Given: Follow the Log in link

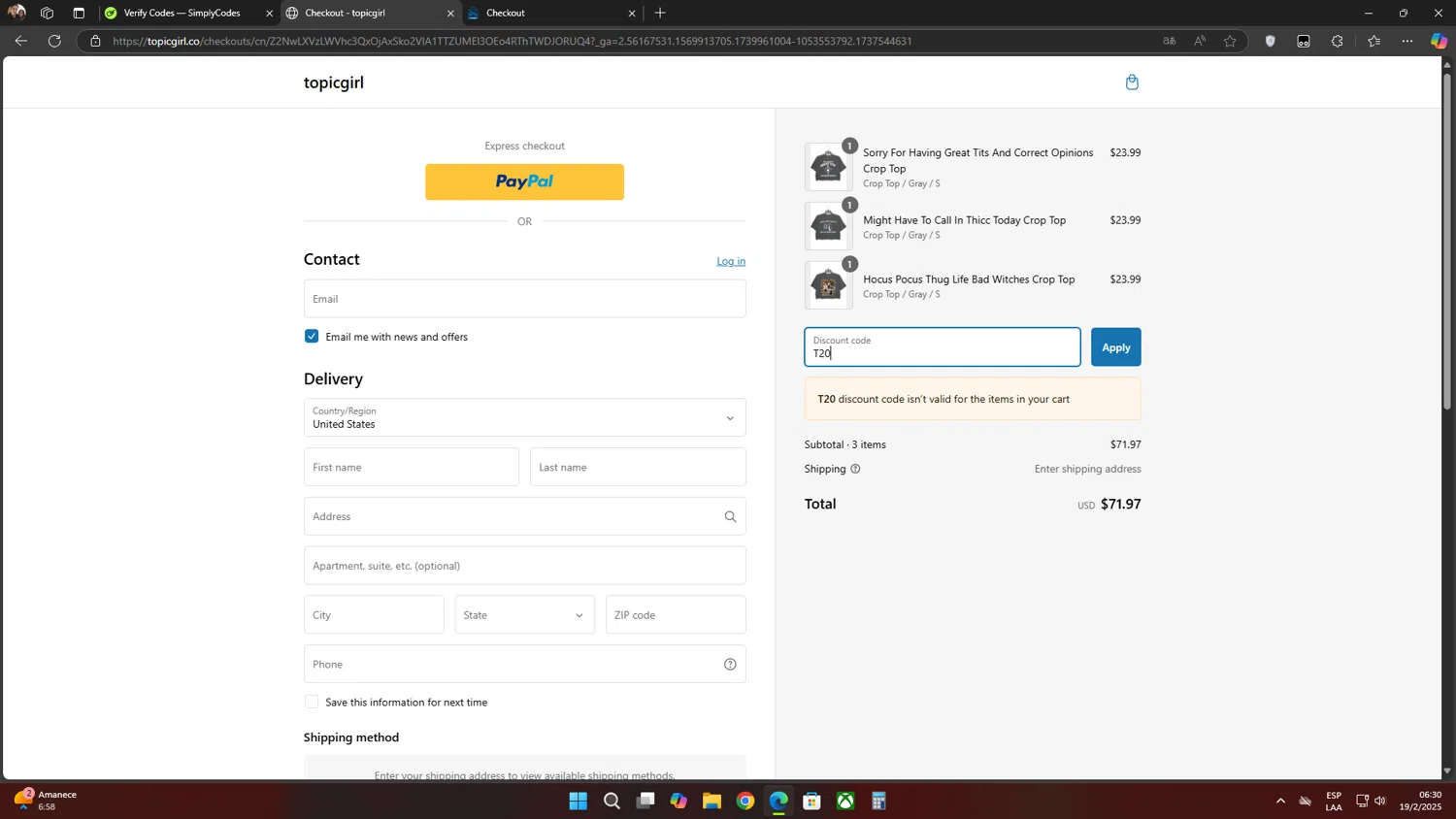Looking at the screenshot, I should (x=731, y=261).
